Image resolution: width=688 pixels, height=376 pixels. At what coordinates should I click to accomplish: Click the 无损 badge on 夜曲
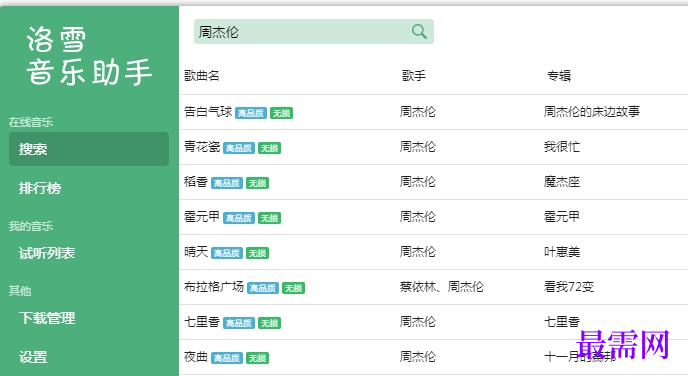pyautogui.click(x=258, y=358)
